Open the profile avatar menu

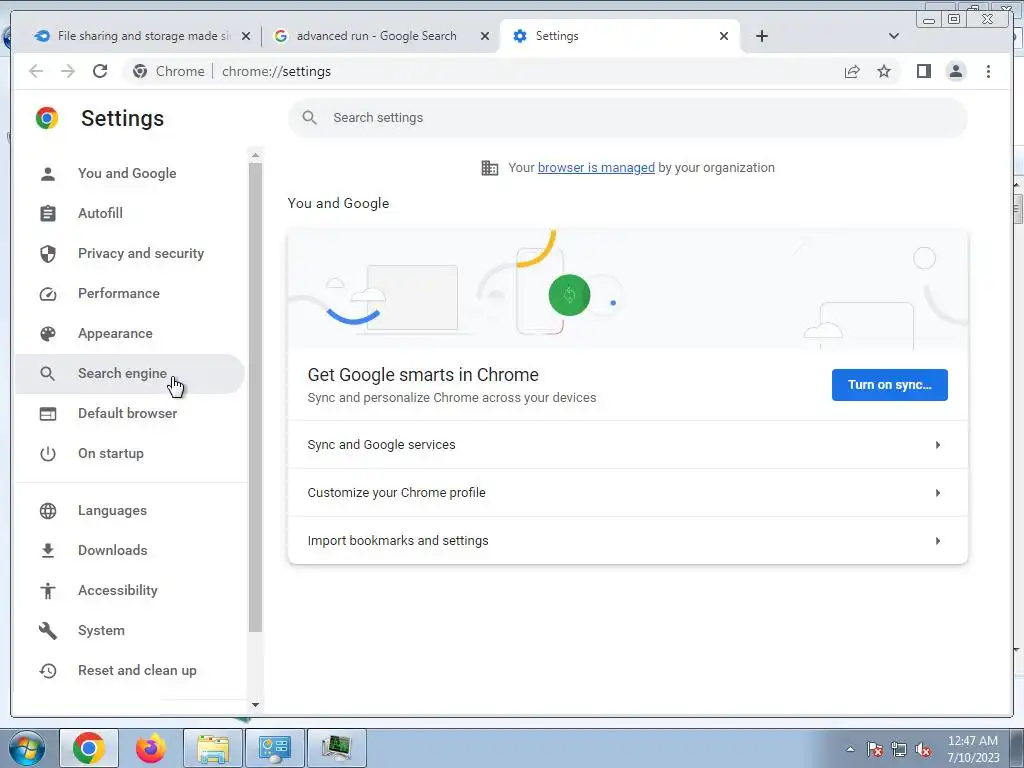pyautogui.click(x=955, y=71)
